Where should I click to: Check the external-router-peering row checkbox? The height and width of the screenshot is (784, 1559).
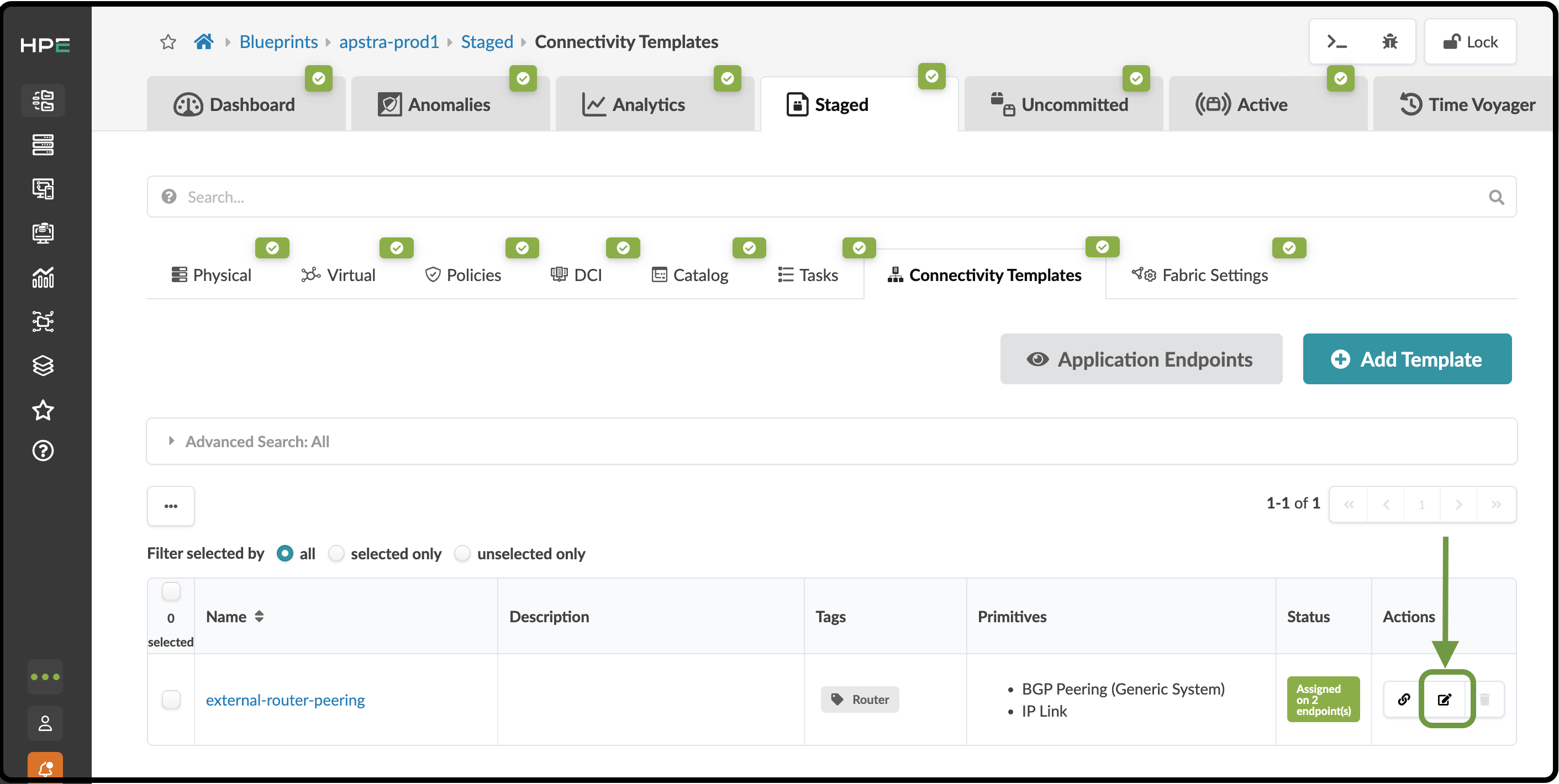[x=171, y=700]
